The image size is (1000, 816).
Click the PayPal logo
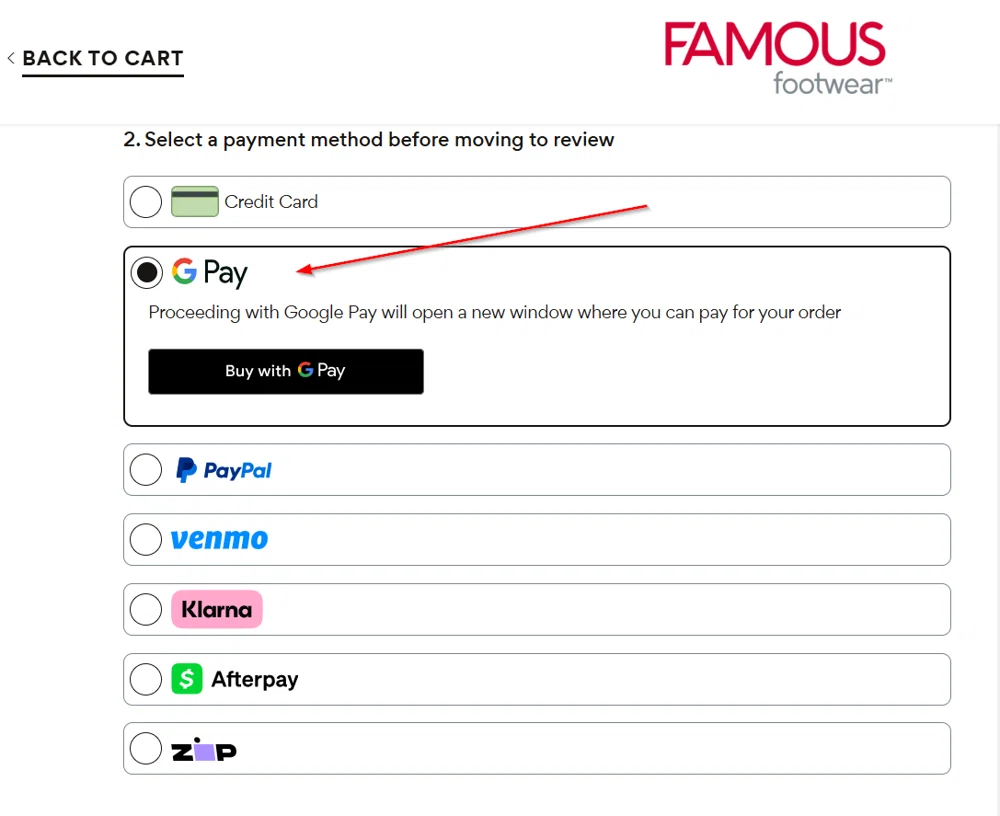pos(223,469)
